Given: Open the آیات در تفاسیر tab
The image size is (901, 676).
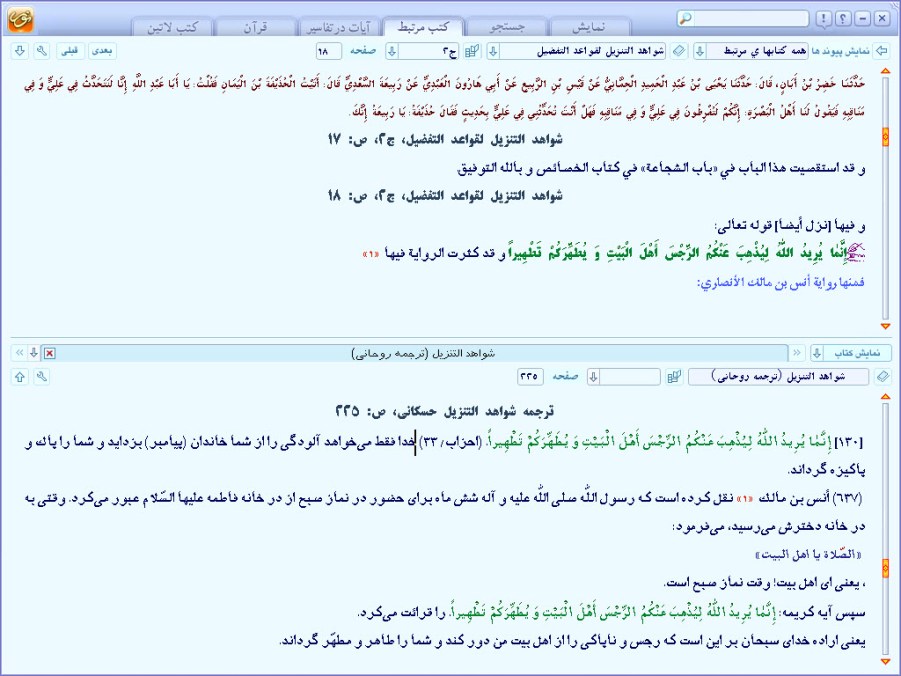Looking at the screenshot, I should point(339,27).
